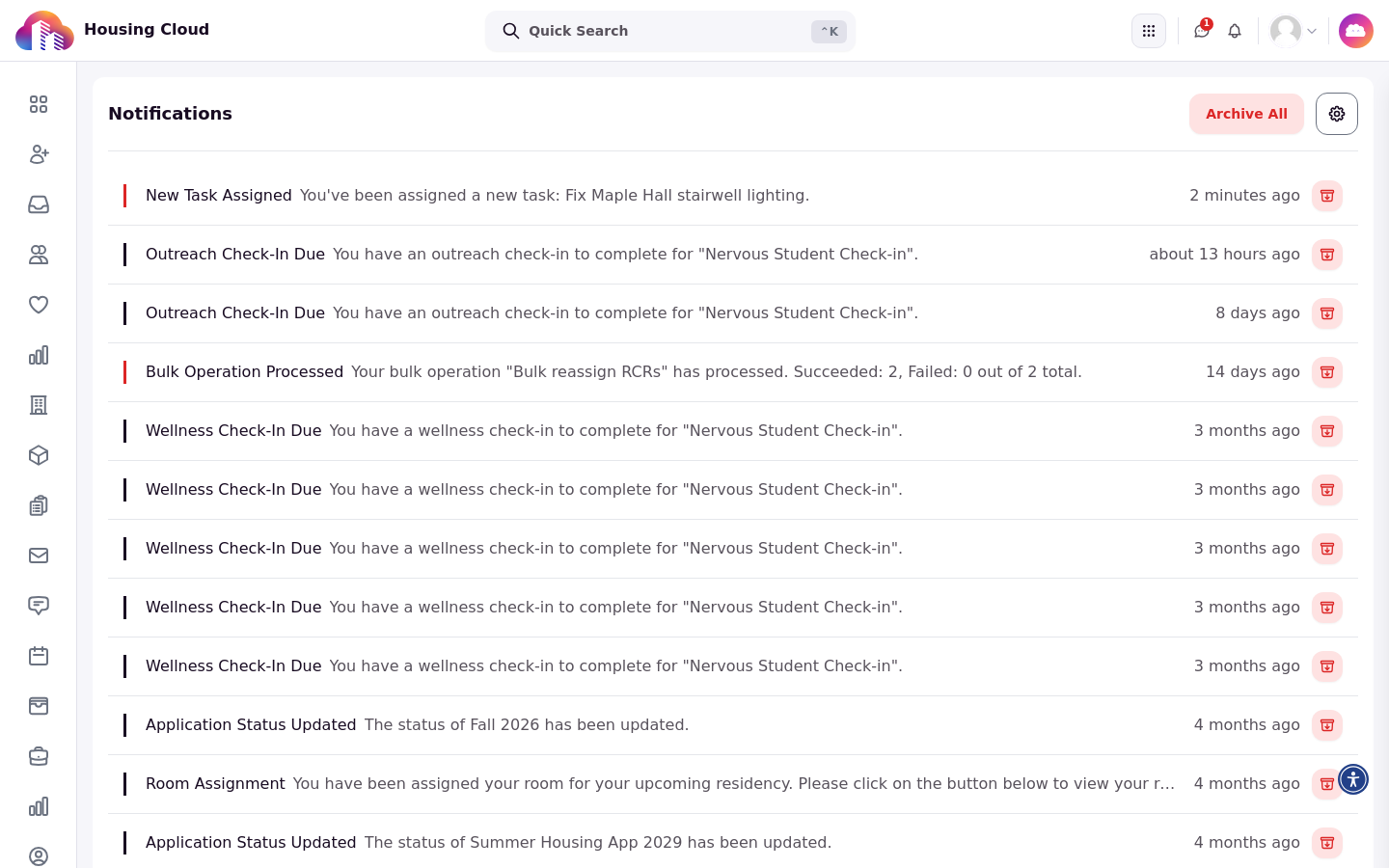Open the mail envelope icon in sidebar

click(x=39, y=556)
